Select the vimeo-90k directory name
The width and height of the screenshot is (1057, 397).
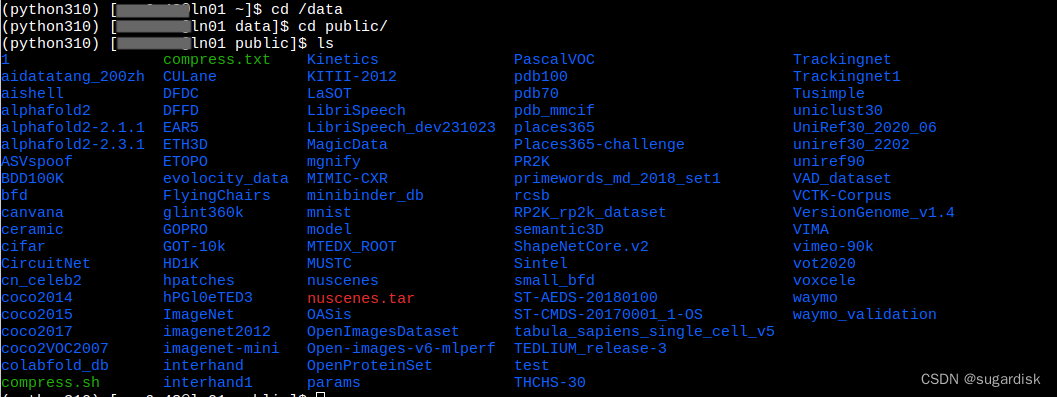pos(833,247)
